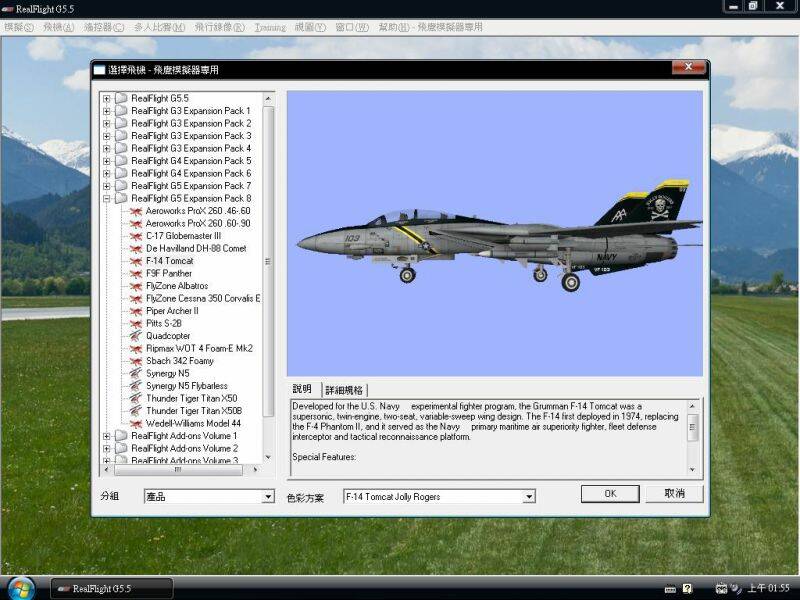Viewport: 800px width, 600px height.
Task: Expand RealFlight G4 Expansion Pack 6 node
Action: (x=107, y=174)
